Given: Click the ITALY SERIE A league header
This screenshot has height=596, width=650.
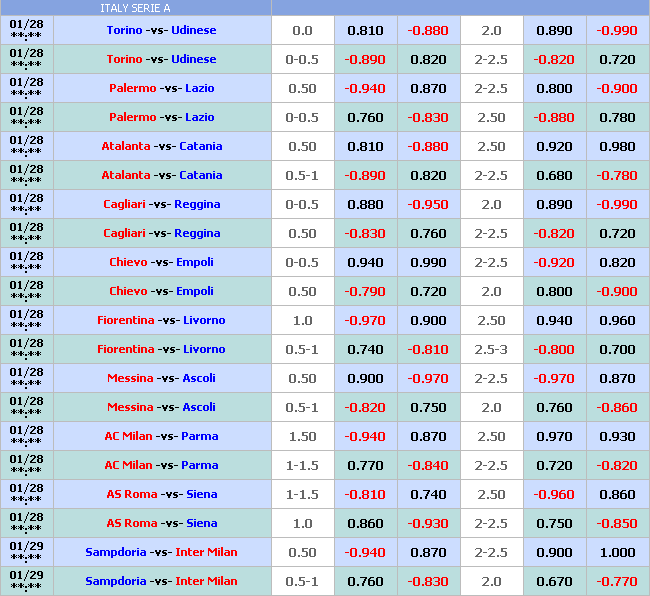Looking at the screenshot, I should 135,8.
